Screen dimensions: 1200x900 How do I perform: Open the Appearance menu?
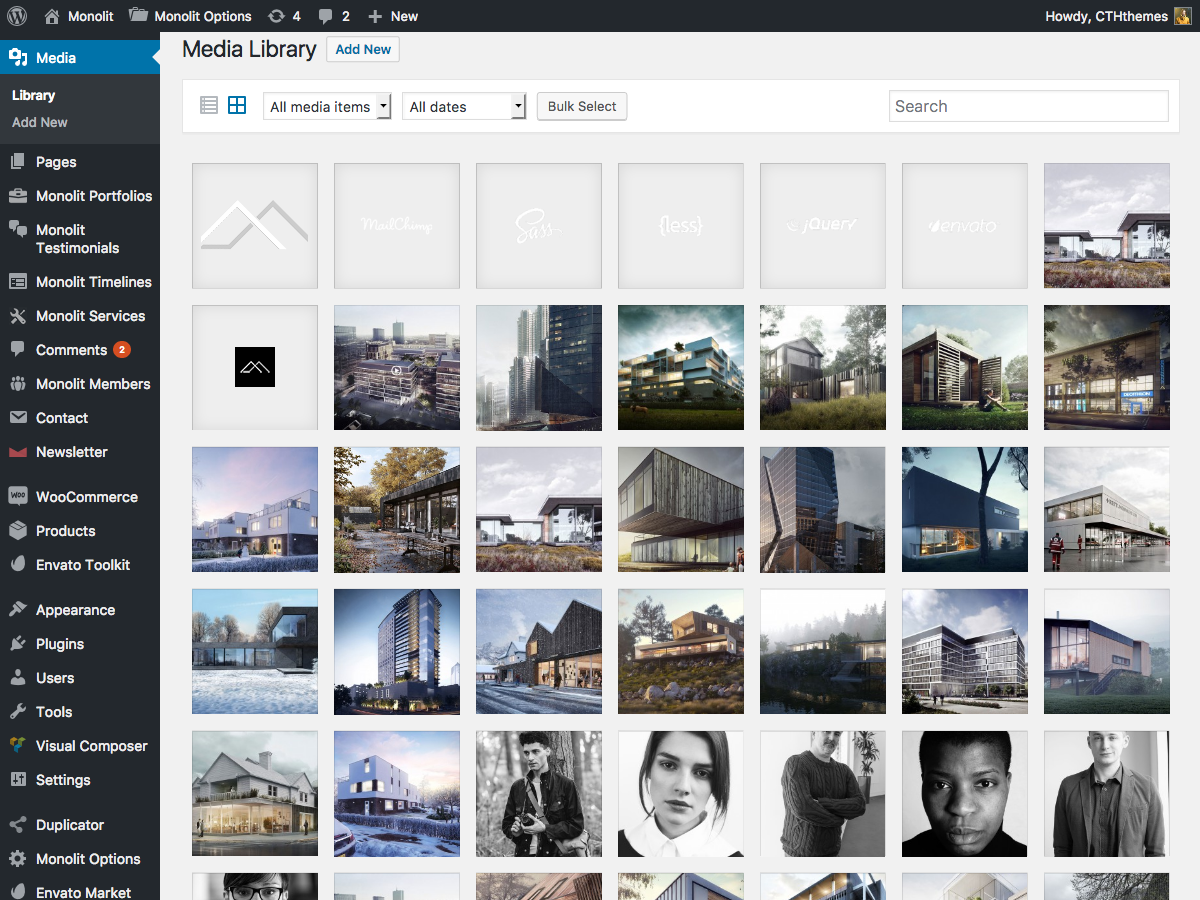(75, 610)
